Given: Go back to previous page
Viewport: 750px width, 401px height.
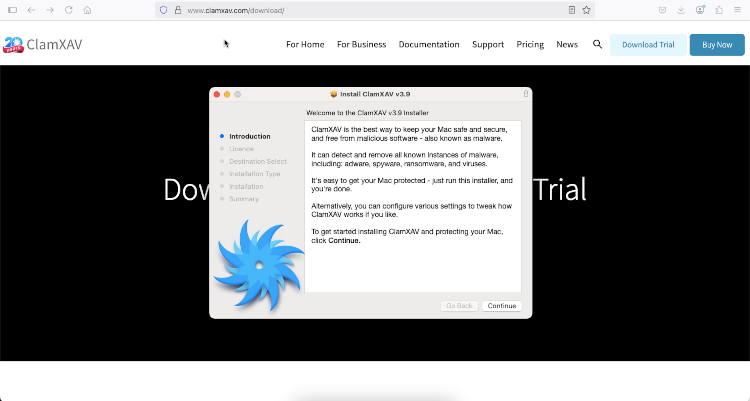Looking at the screenshot, I should tap(31, 10).
